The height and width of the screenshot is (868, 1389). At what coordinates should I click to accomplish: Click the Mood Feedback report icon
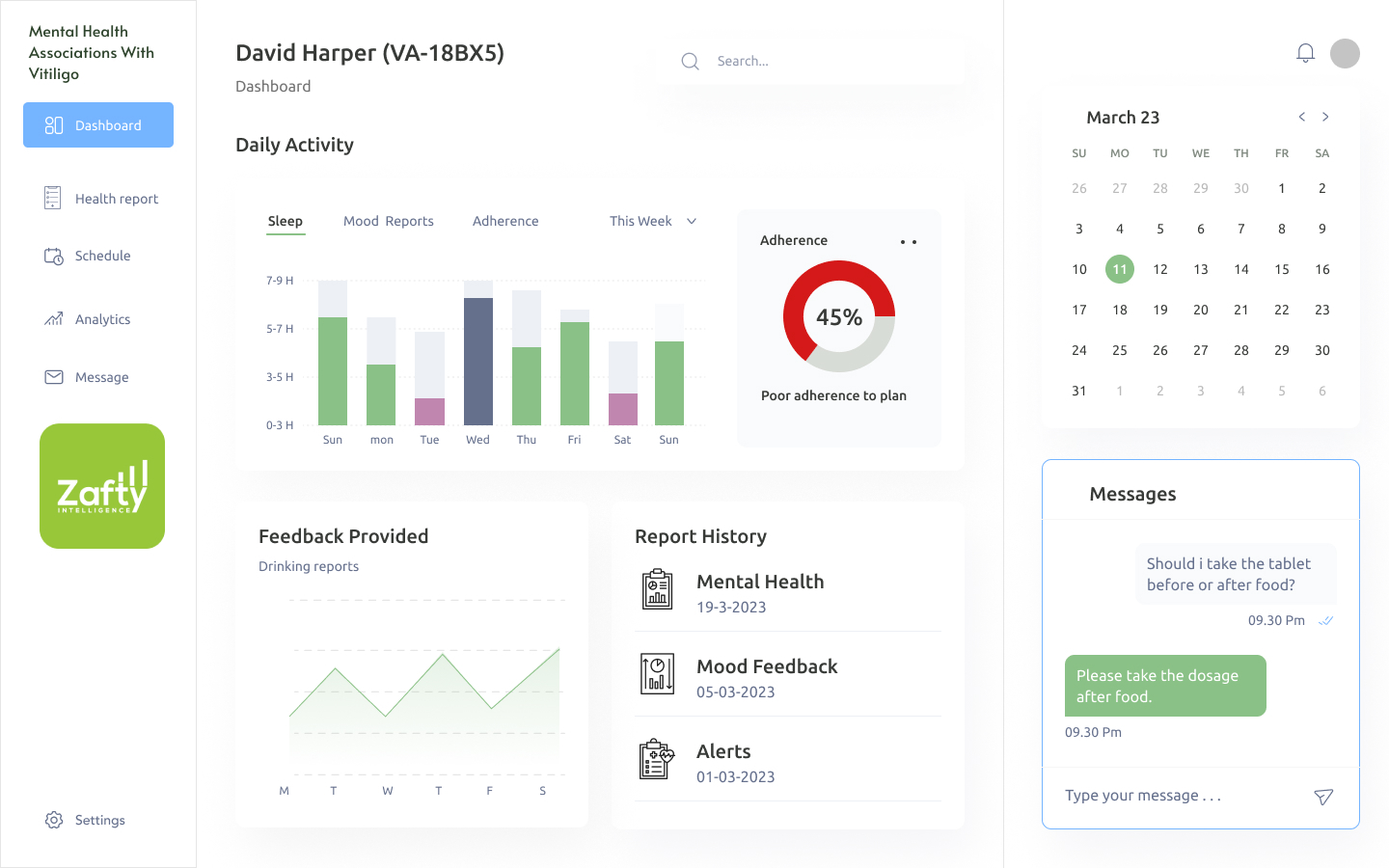click(x=658, y=674)
